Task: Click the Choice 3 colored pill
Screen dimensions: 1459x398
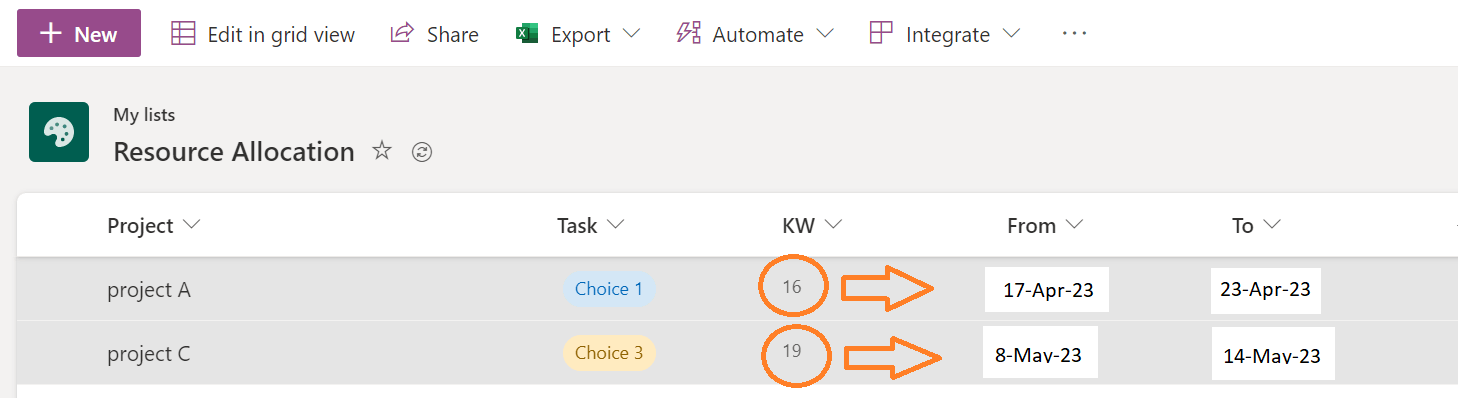Action: coord(609,353)
